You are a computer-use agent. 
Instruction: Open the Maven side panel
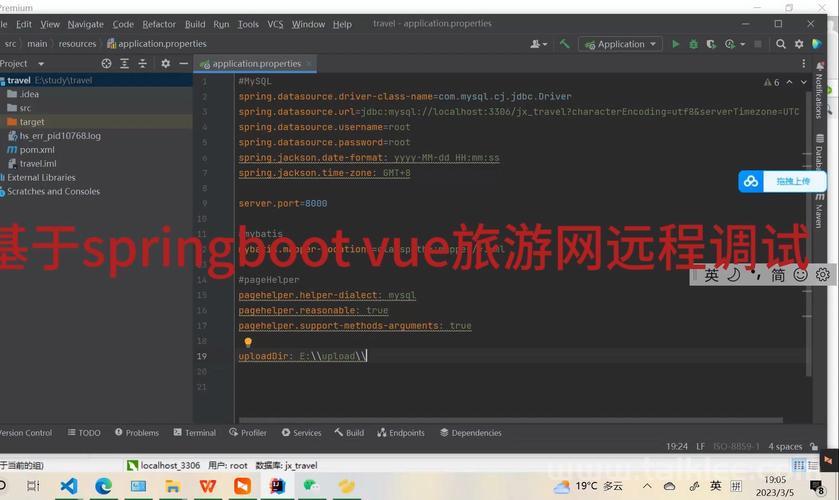[819, 210]
